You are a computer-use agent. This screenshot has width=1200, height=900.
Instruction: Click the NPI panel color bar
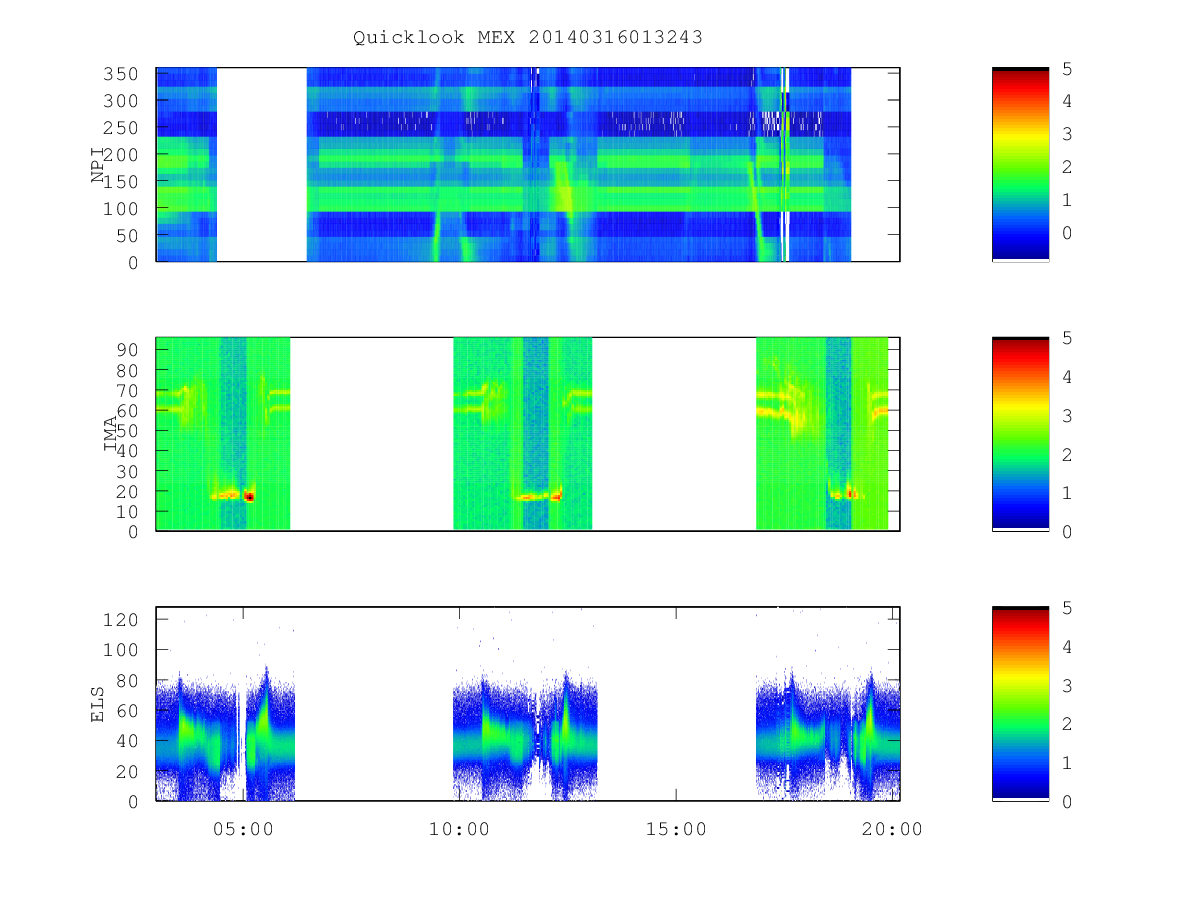point(1020,165)
